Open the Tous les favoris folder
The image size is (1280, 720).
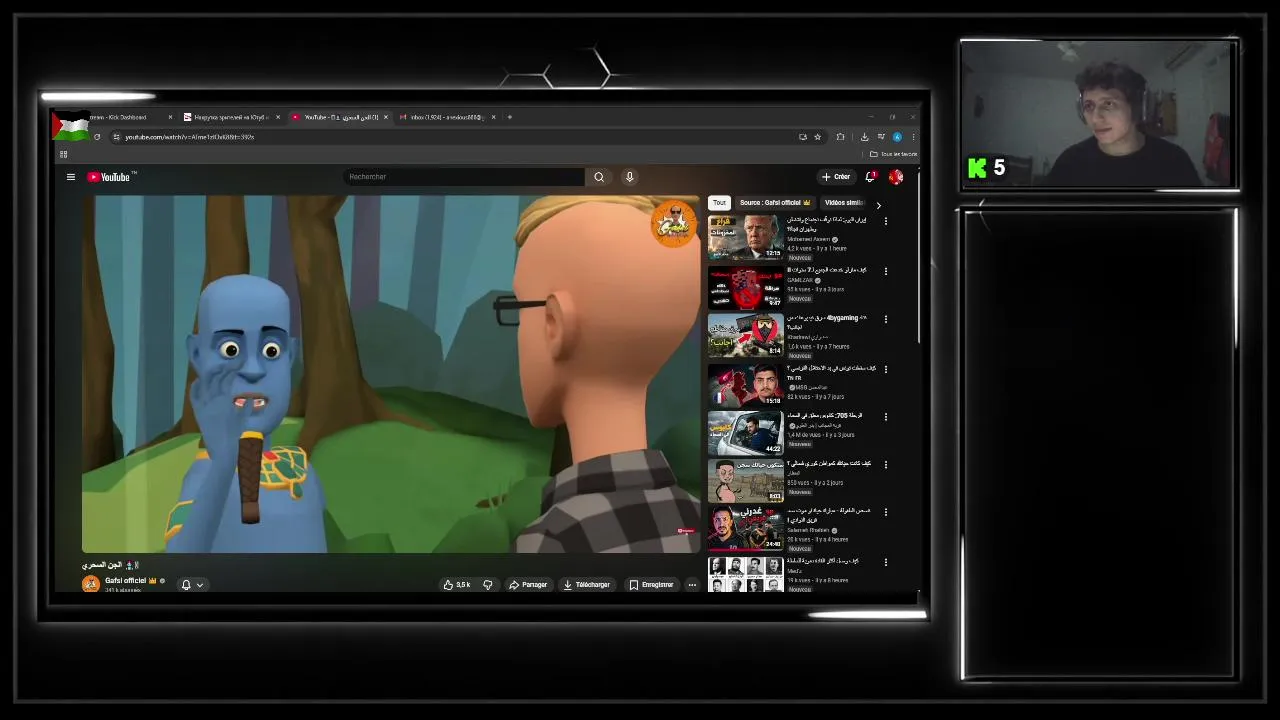tap(894, 154)
